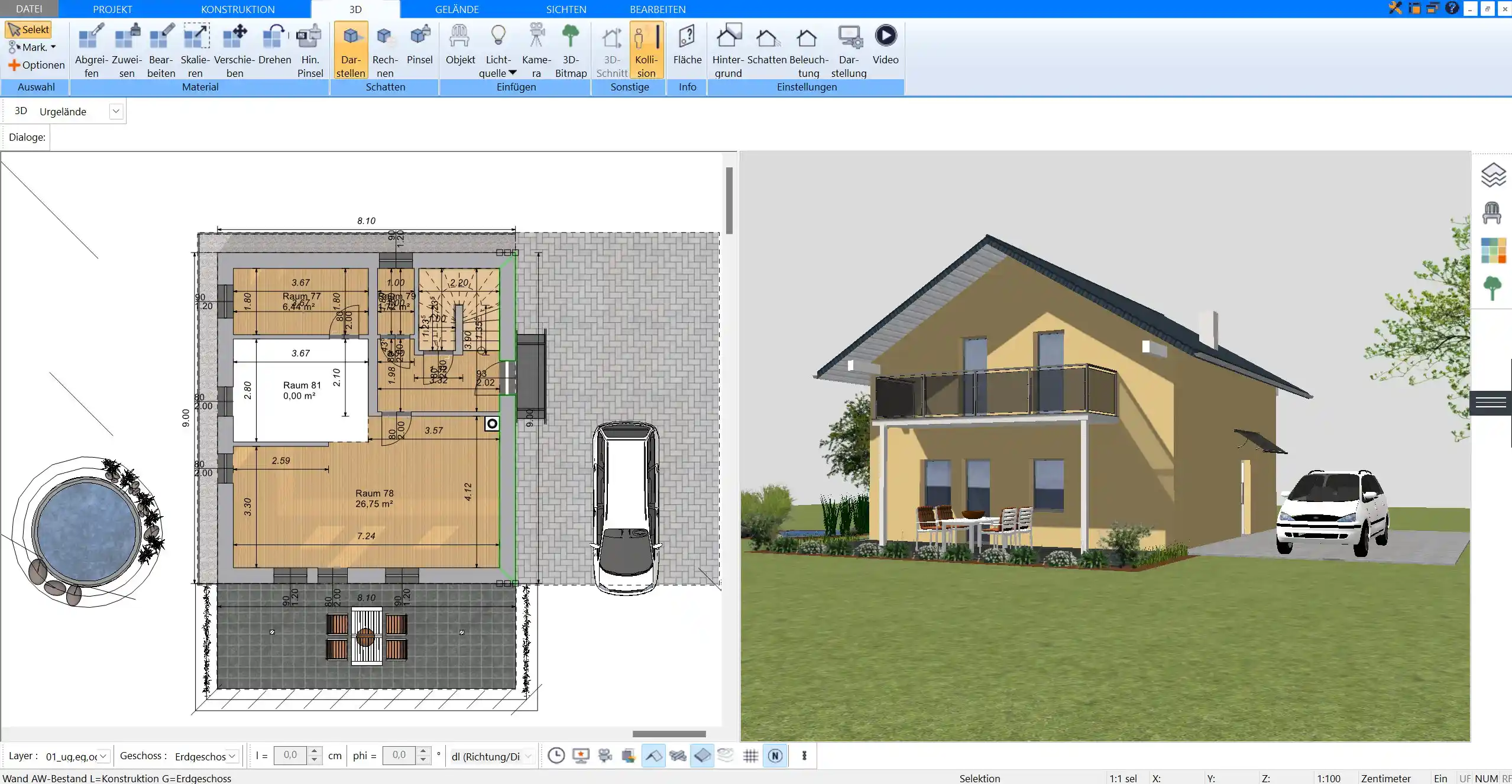Click the shadow Rechnen calculate tool
1512x784 pixels.
click(x=385, y=50)
